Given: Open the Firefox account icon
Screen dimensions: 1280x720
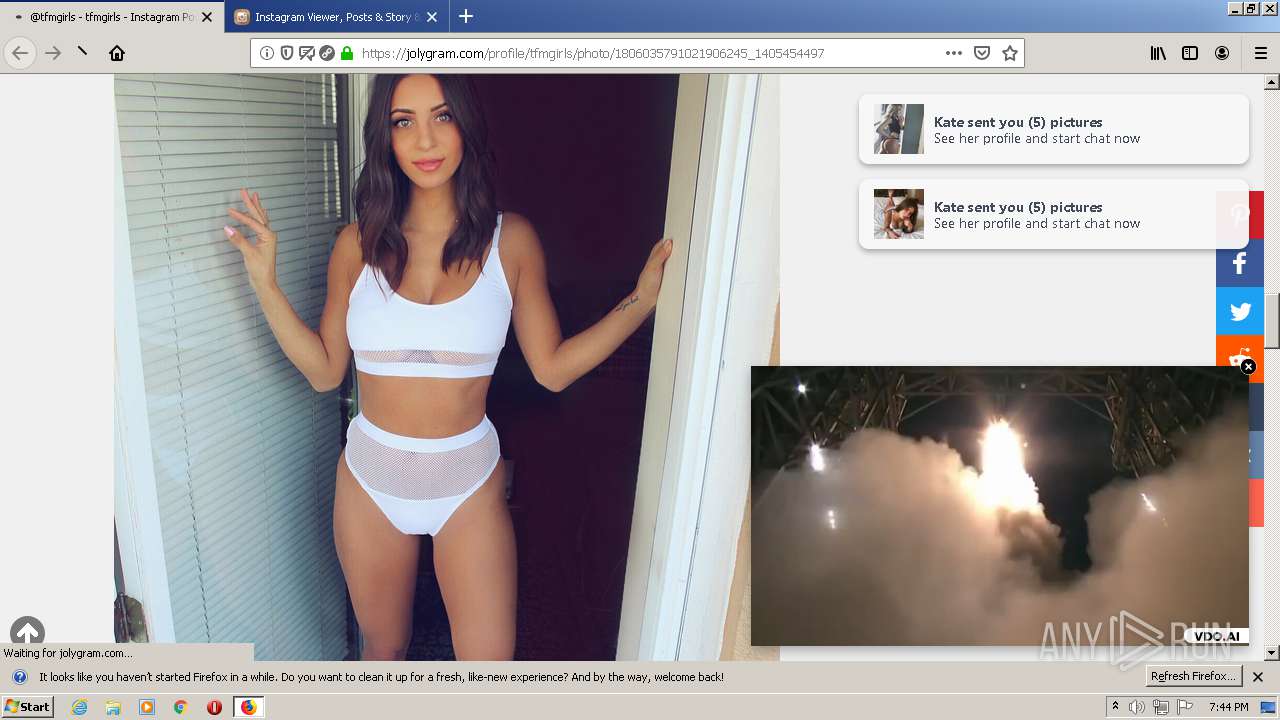Looking at the screenshot, I should [1222, 53].
